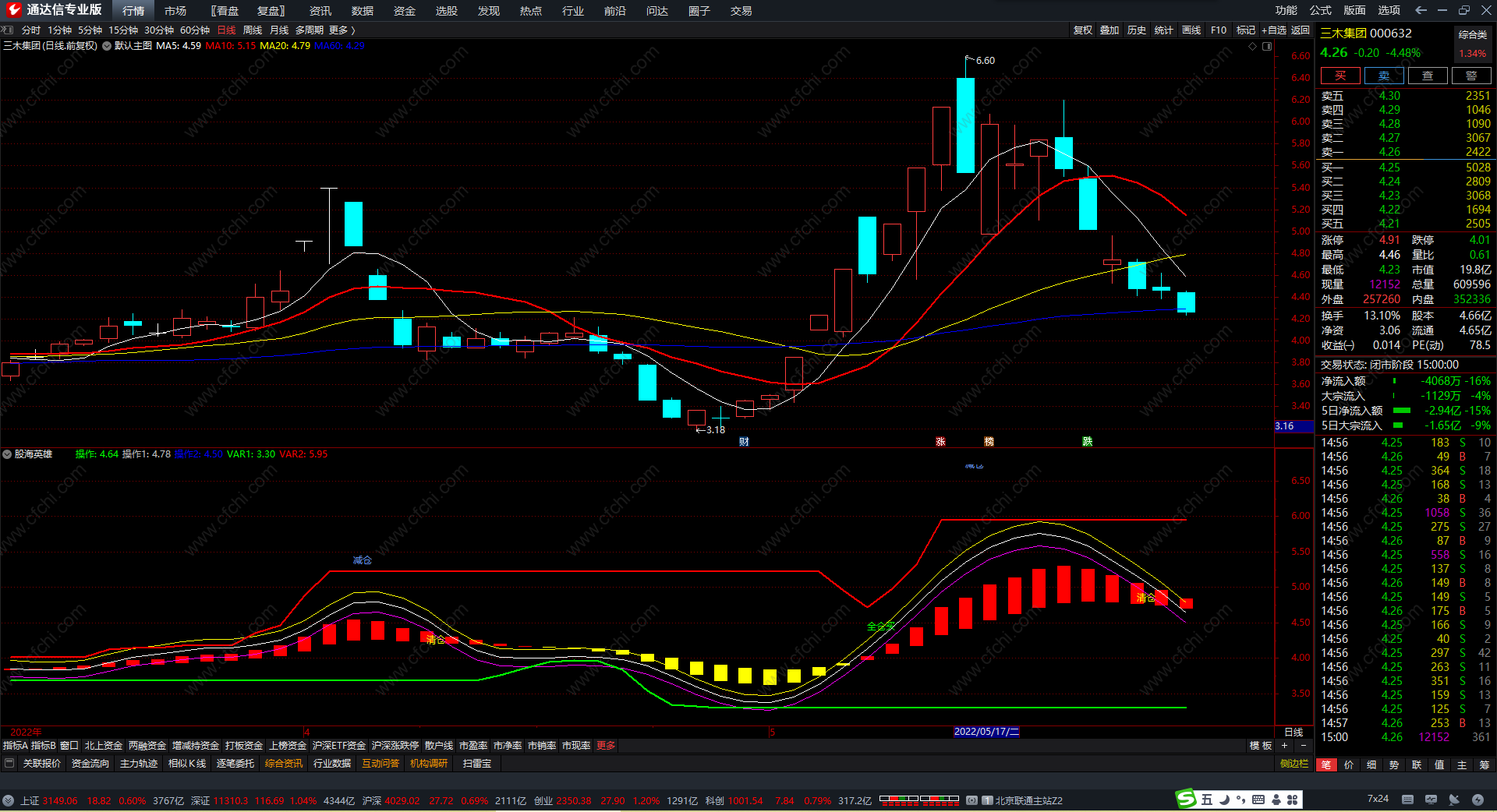Open the 多周期 multi-period selector
Screen dimensions: 1497x812
[309, 30]
